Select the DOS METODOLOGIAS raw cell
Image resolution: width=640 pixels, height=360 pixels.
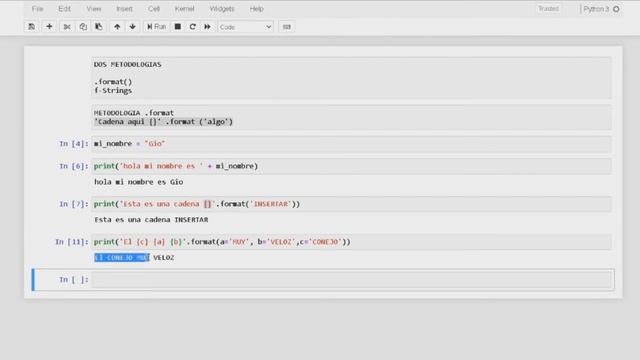click(x=352, y=78)
